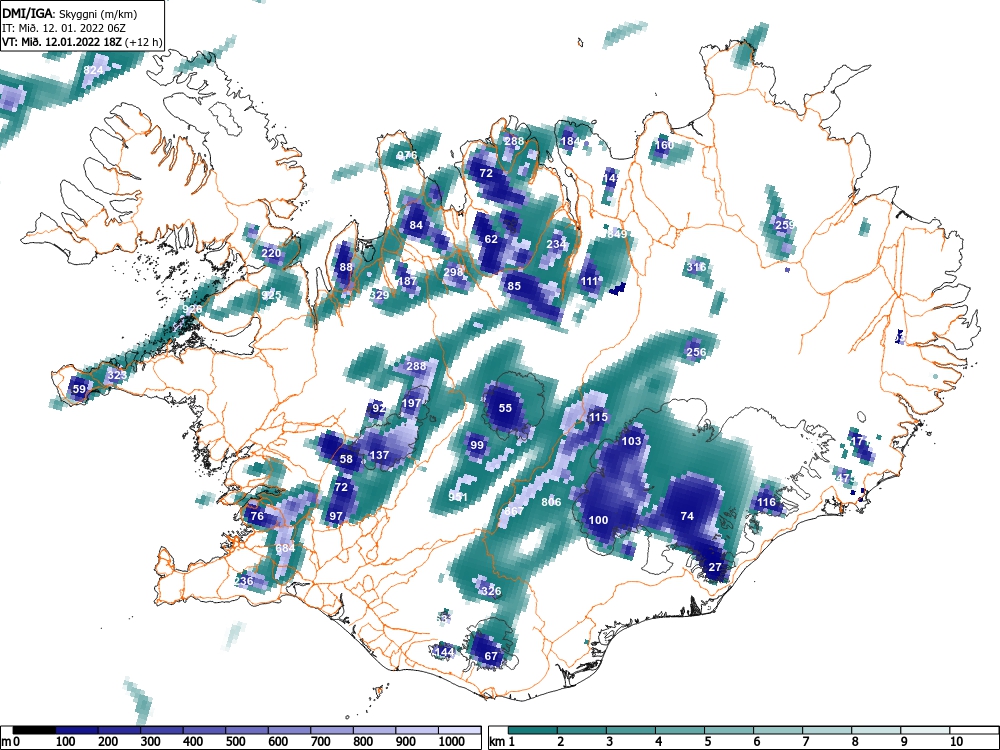Click the '1000' label in the meter legend
The width and height of the screenshot is (1000, 750).
pos(452,741)
